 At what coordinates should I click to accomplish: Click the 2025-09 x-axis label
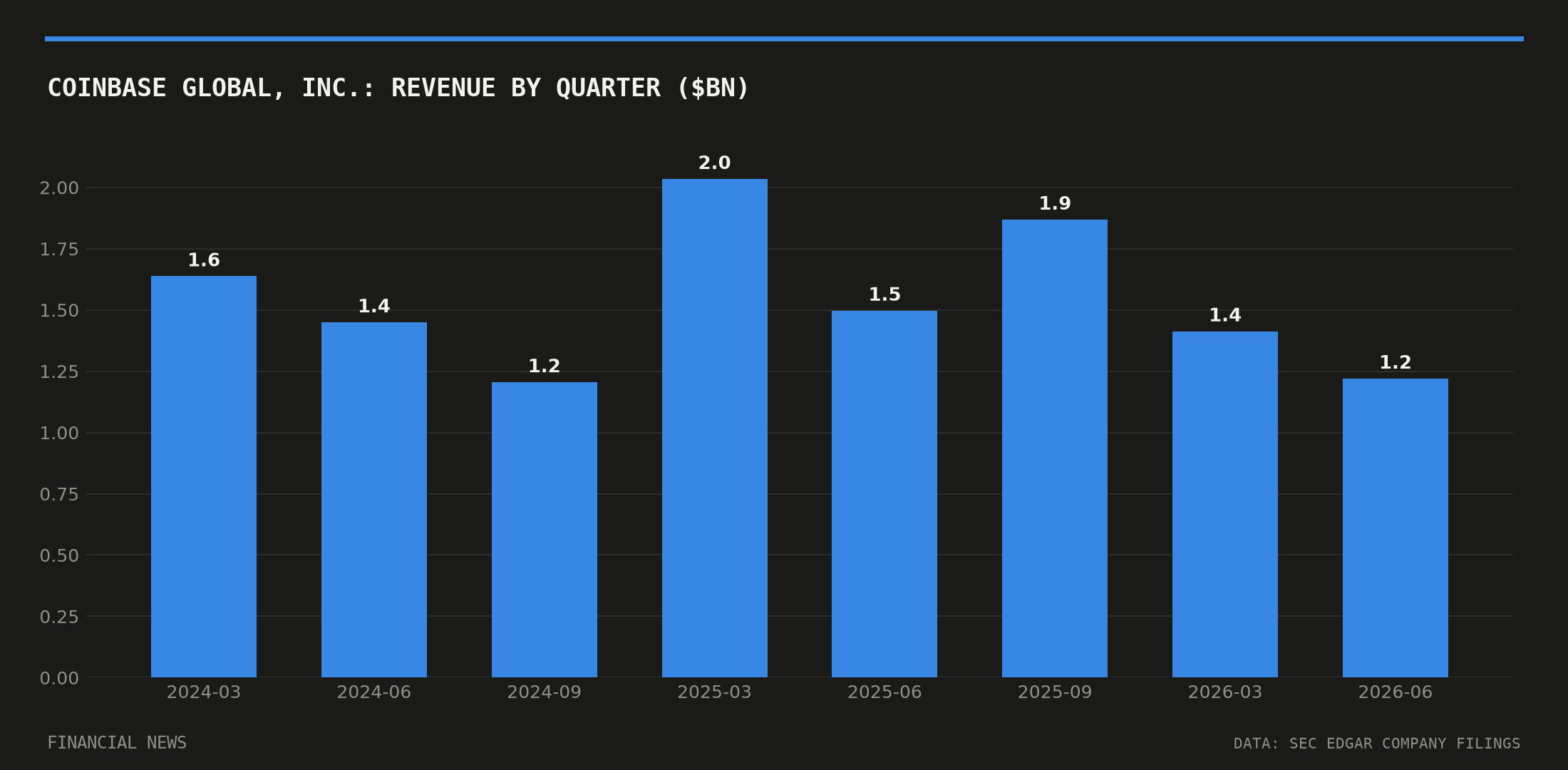1055,692
